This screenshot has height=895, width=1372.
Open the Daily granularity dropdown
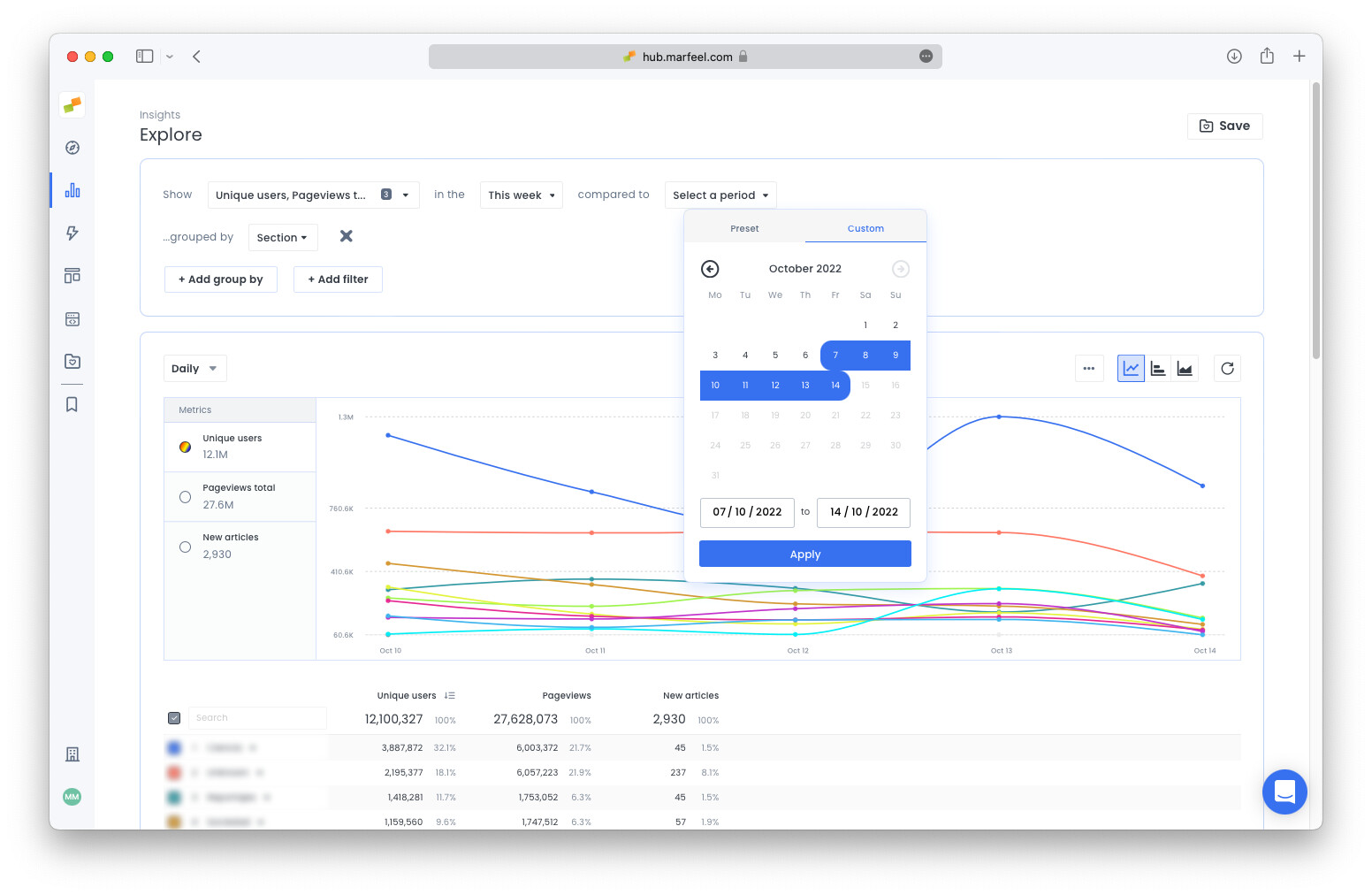tap(194, 369)
